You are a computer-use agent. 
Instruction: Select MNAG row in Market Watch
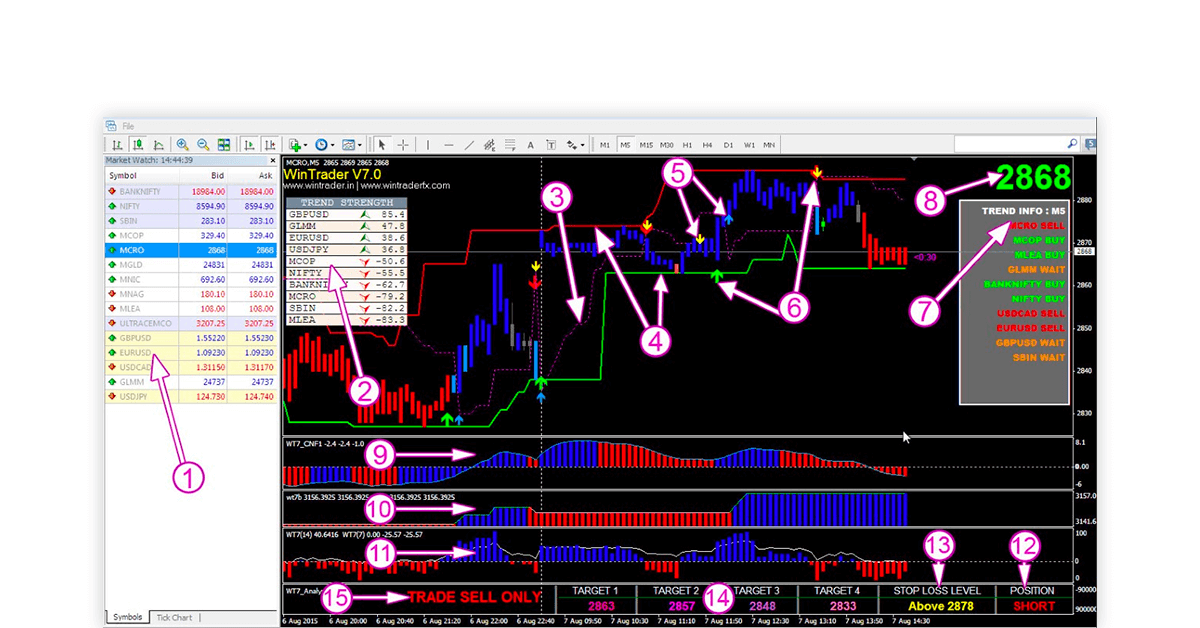(192, 294)
